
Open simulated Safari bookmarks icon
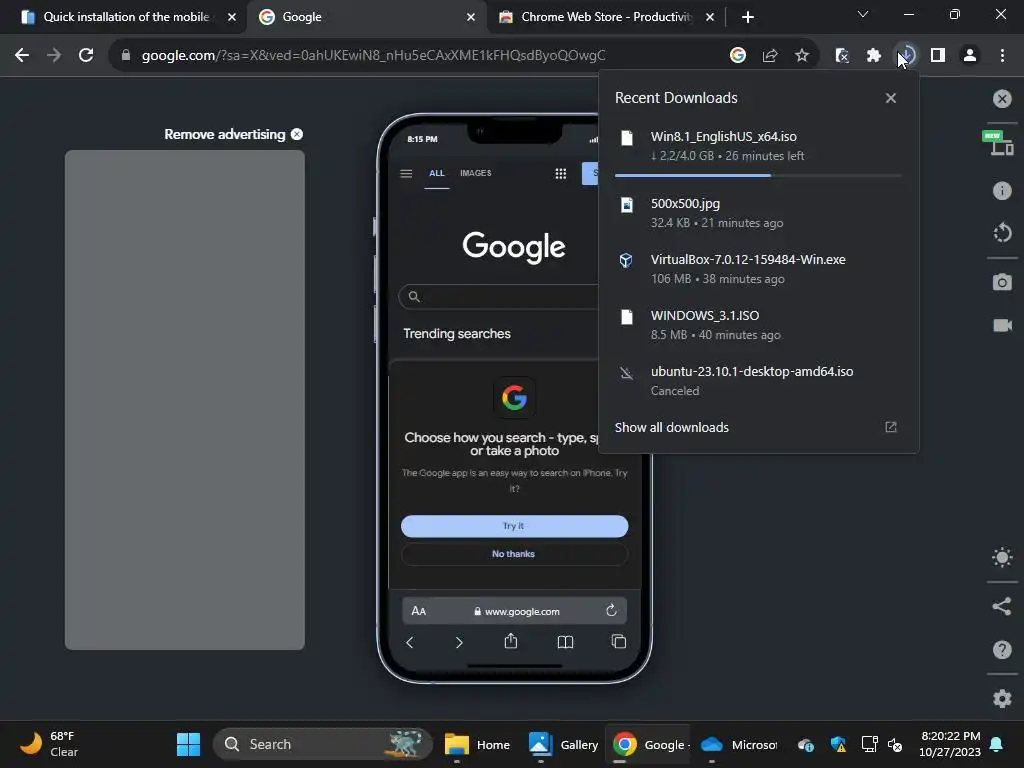click(x=566, y=643)
